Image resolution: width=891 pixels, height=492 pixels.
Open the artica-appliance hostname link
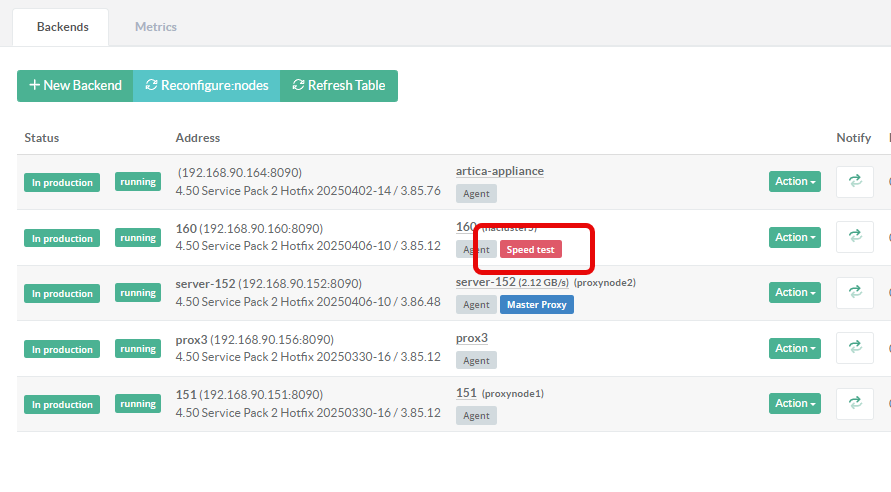click(499, 171)
